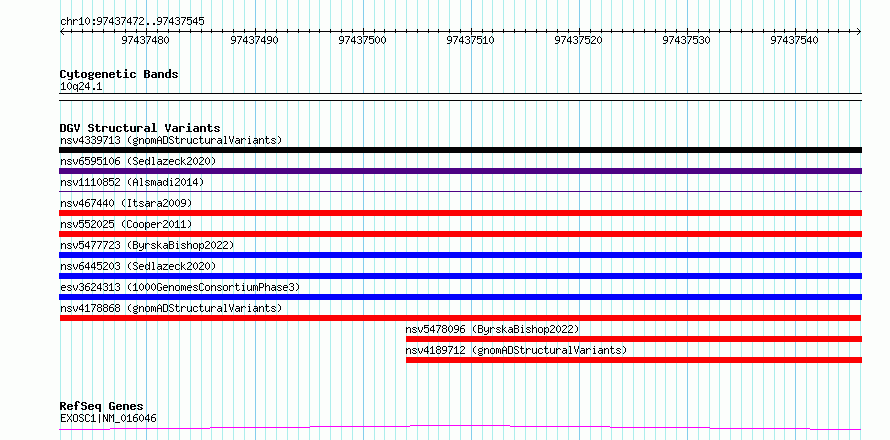Click the RefSeq Genes track title

(x=102, y=407)
